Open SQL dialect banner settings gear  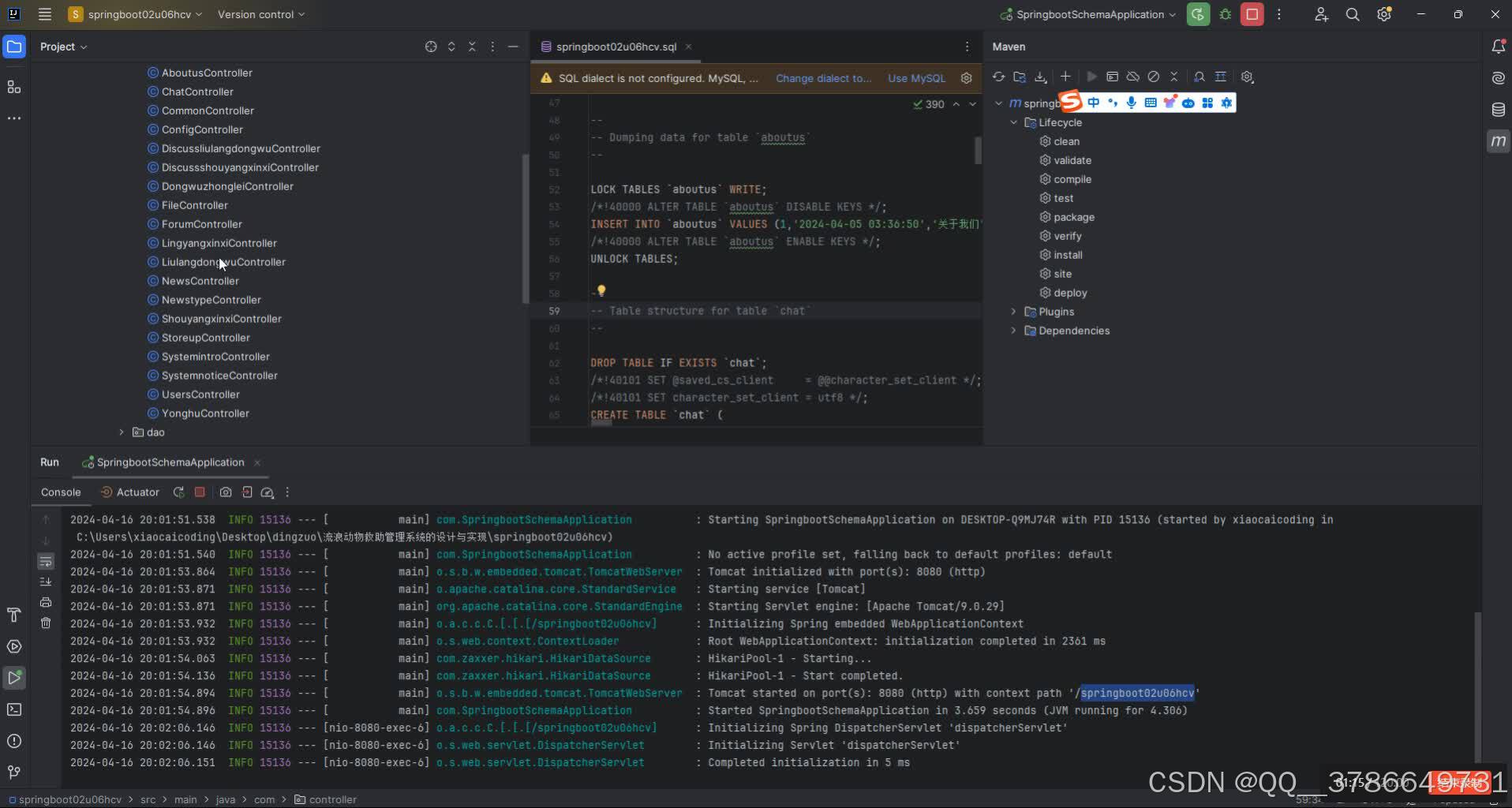pyautogui.click(x=967, y=78)
